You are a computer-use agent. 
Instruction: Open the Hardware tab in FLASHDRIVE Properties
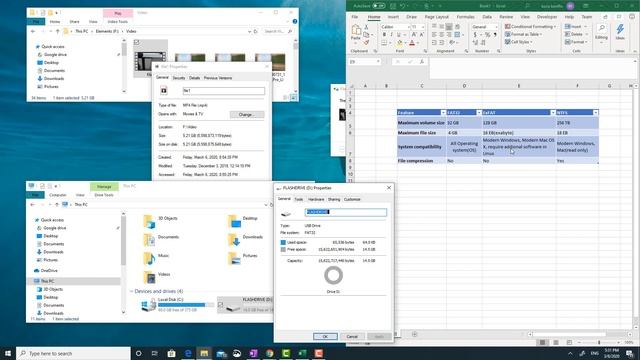tap(316, 200)
